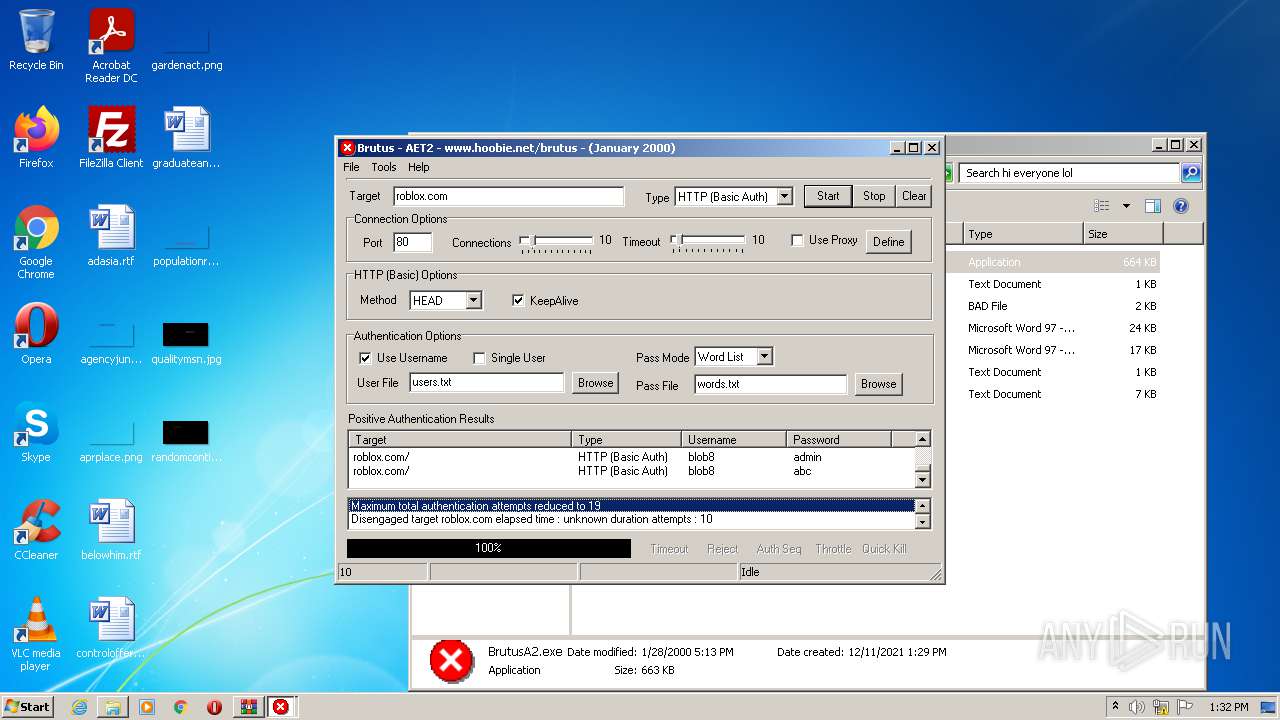Open Skype desktop shortcut
The height and width of the screenshot is (720, 1280).
[36, 432]
